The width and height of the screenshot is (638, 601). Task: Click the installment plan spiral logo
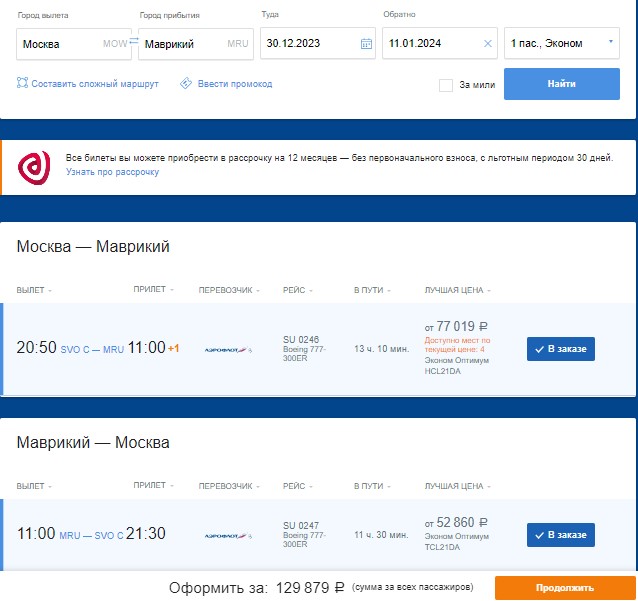point(34,167)
